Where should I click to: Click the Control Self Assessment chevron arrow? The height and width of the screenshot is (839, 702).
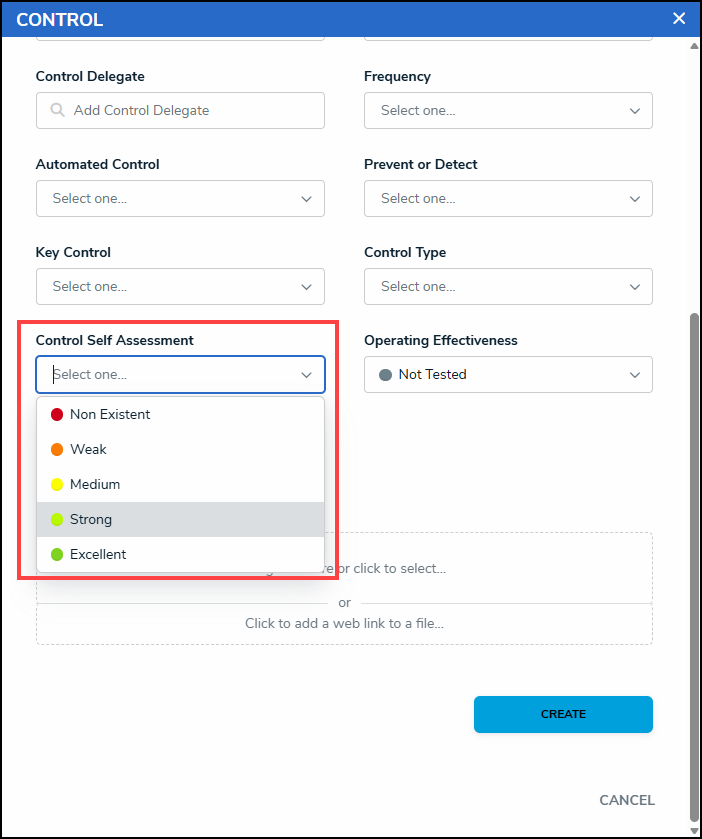[x=306, y=375]
